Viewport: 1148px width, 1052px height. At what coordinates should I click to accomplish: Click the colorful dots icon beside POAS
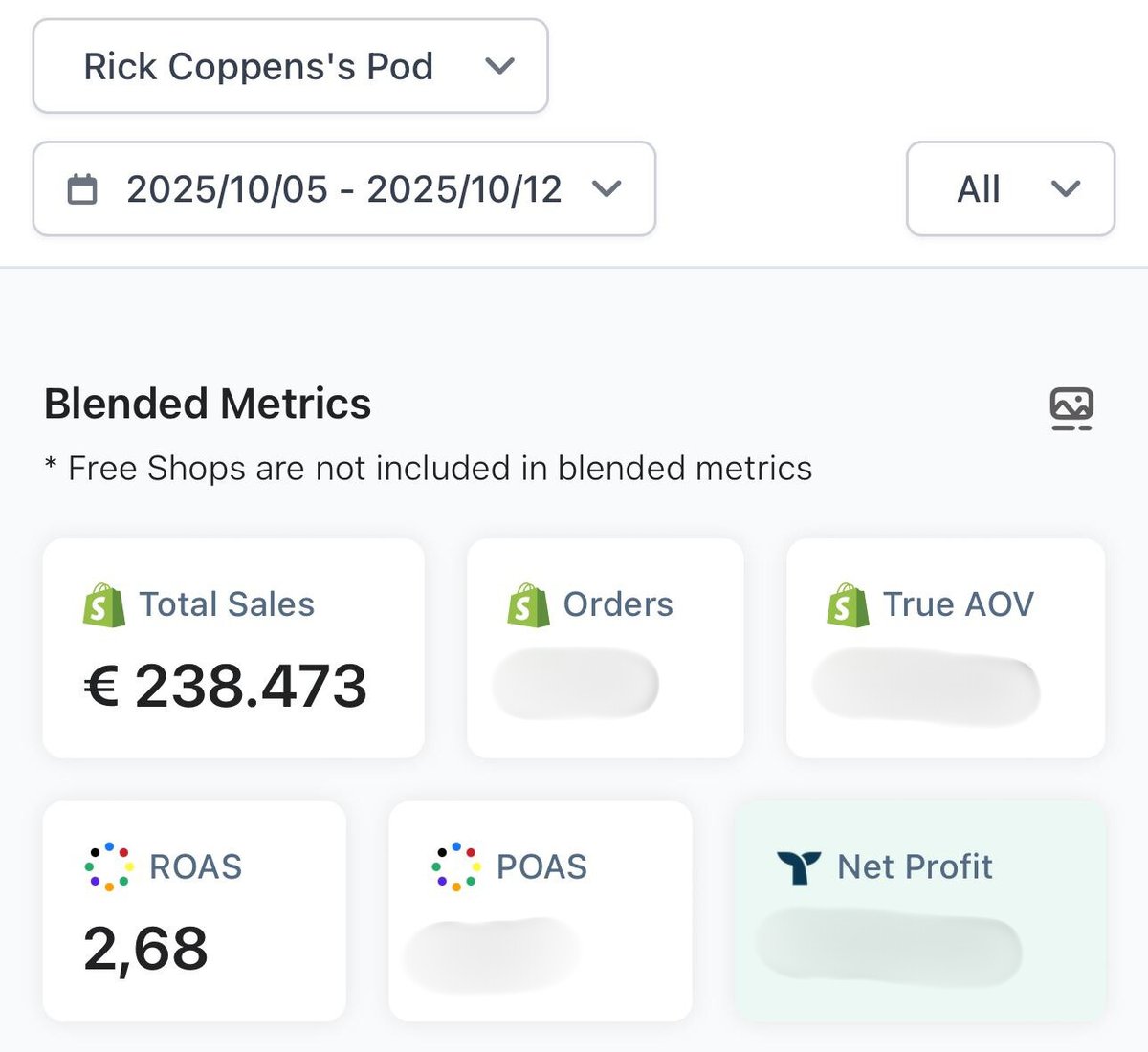(454, 866)
